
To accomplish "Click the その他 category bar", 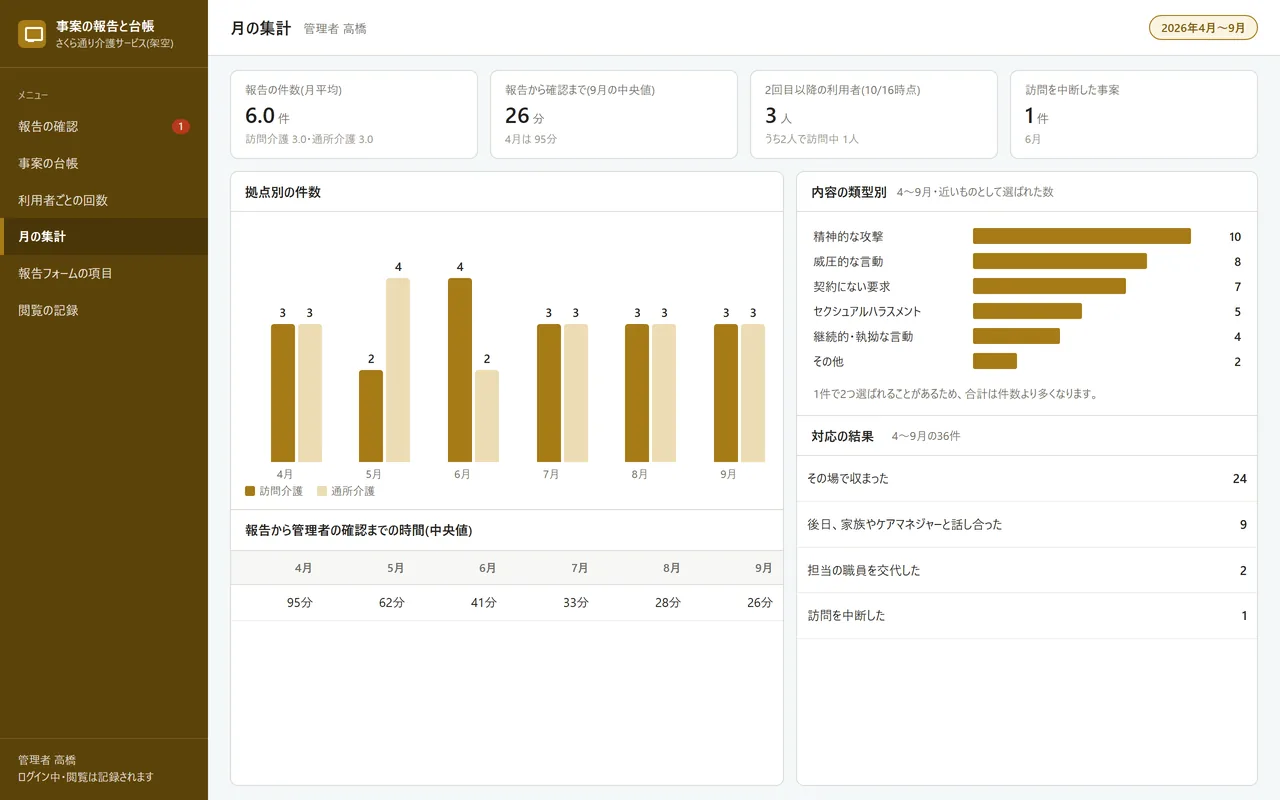I will [x=995, y=361].
